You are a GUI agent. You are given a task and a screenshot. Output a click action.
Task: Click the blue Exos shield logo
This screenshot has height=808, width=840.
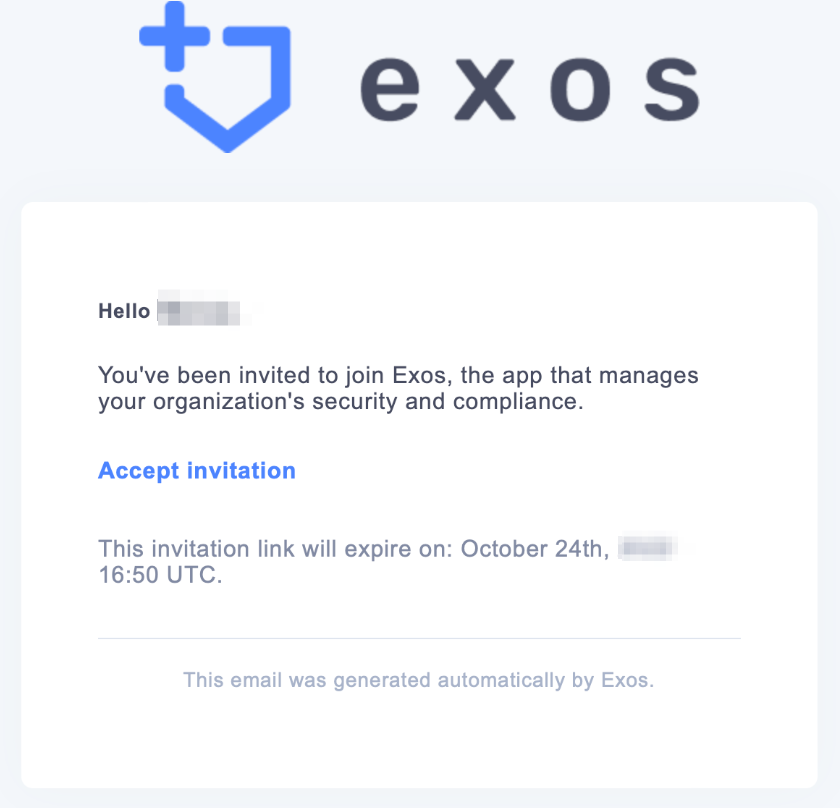pos(215,77)
